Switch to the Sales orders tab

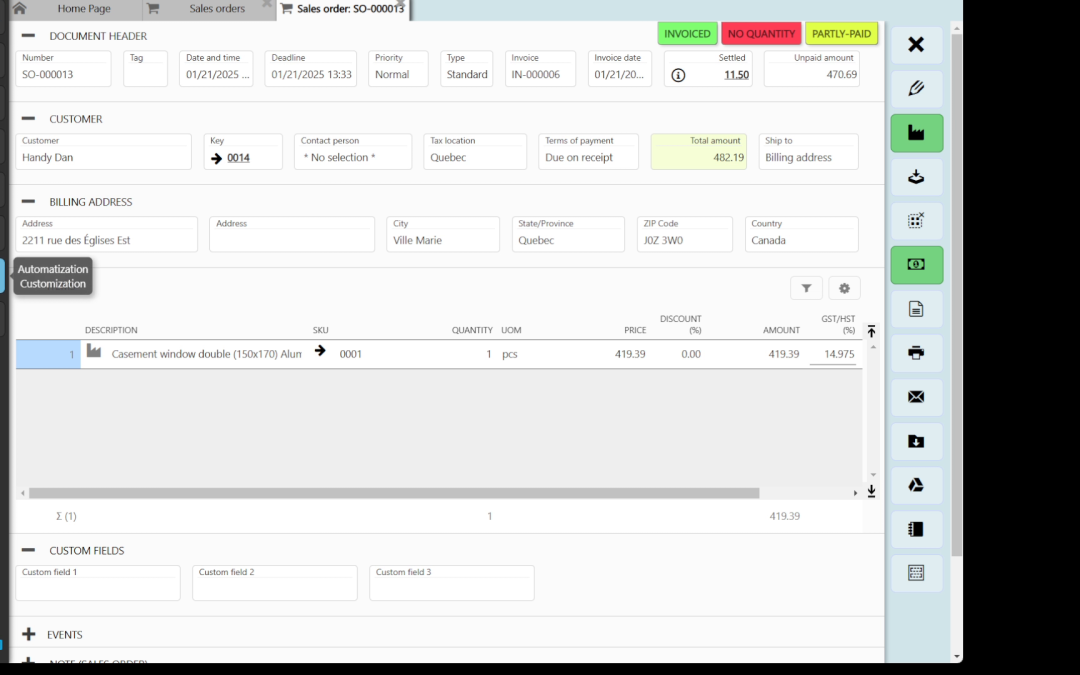[217, 9]
